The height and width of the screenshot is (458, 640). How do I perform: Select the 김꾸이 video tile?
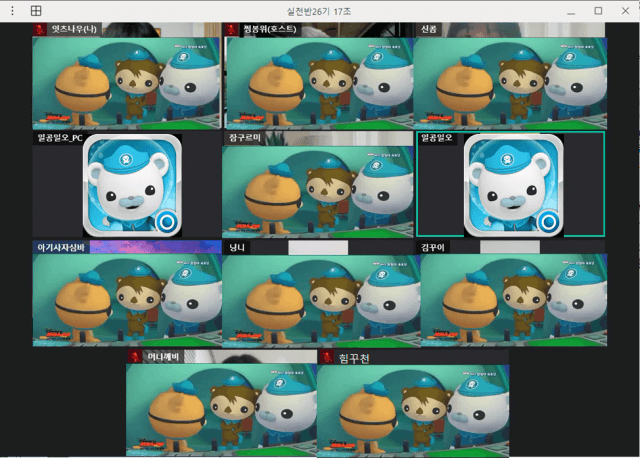point(512,293)
